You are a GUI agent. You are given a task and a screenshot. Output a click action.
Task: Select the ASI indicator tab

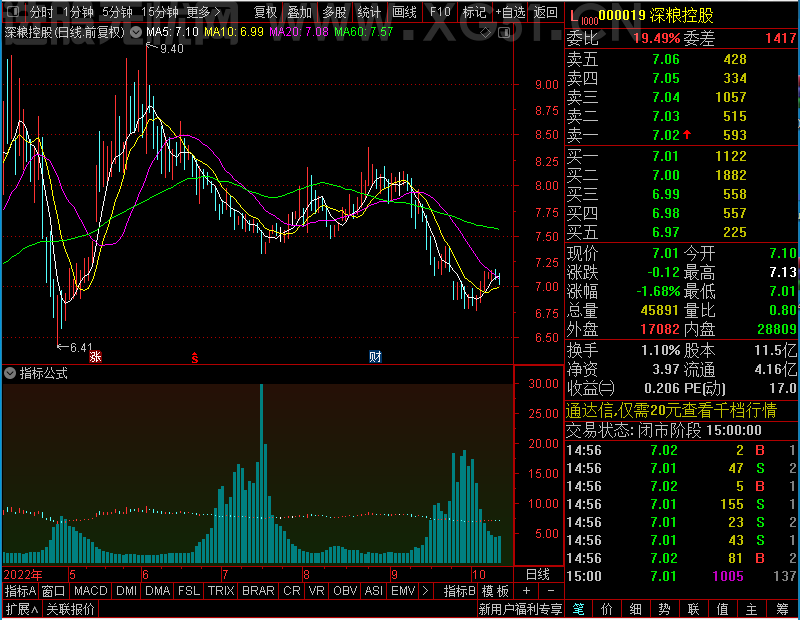(x=374, y=591)
